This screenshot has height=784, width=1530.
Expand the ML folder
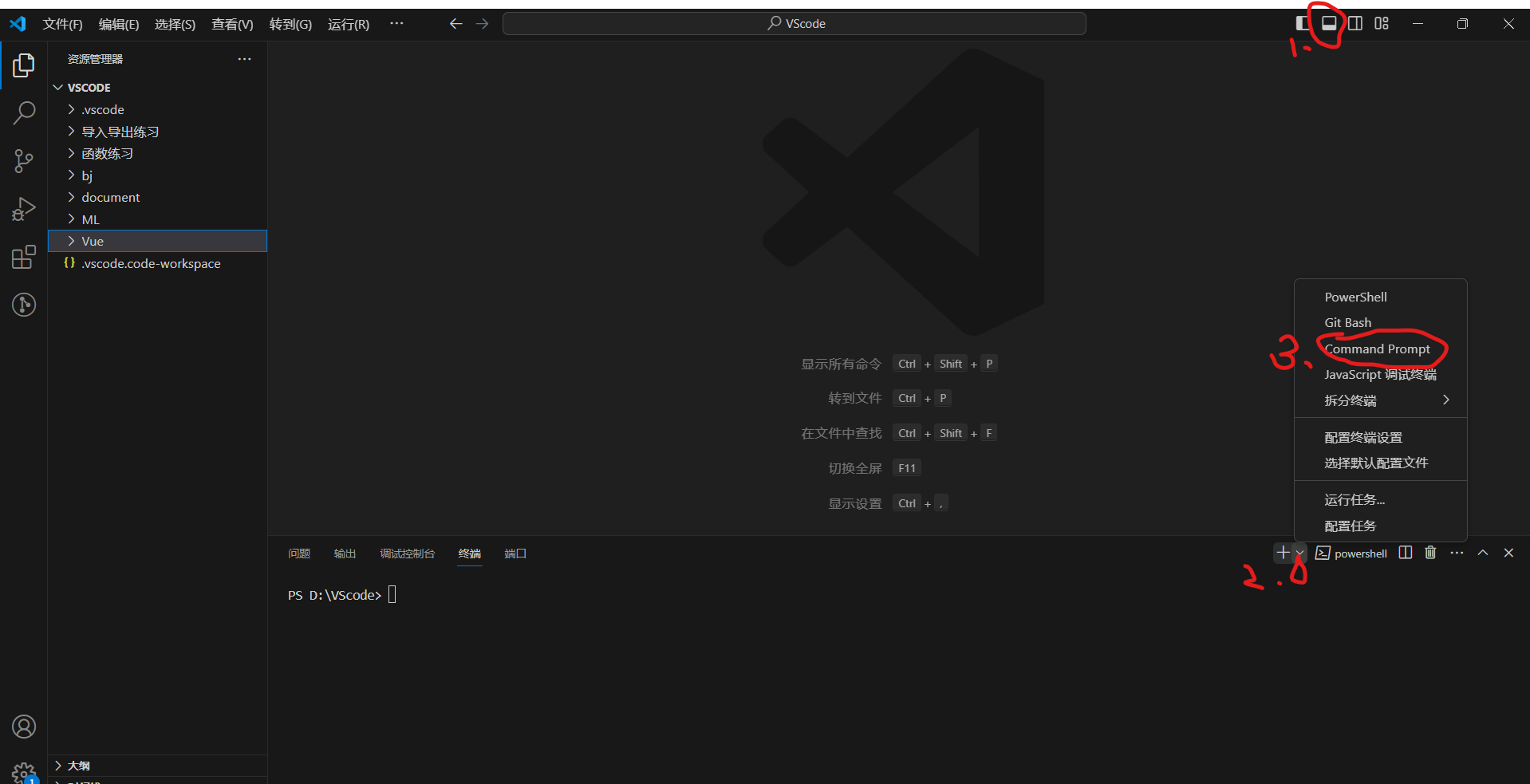click(157, 219)
